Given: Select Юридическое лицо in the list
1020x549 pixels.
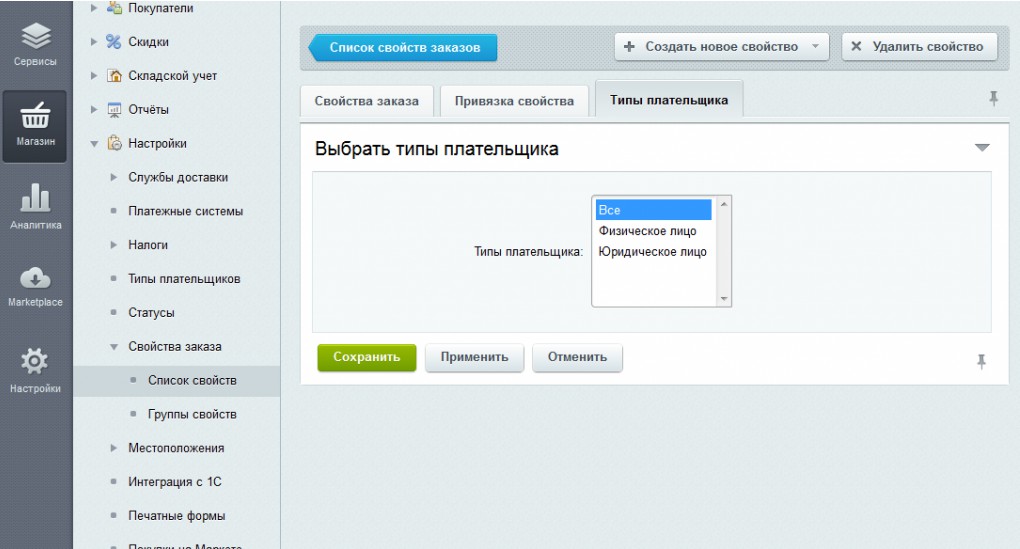Looking at the screenshot, I should [x=654, y=252].
